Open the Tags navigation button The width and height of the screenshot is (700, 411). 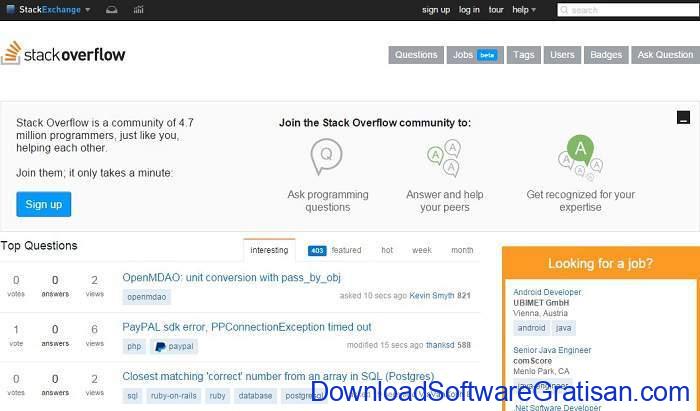(x=524, y=55)
